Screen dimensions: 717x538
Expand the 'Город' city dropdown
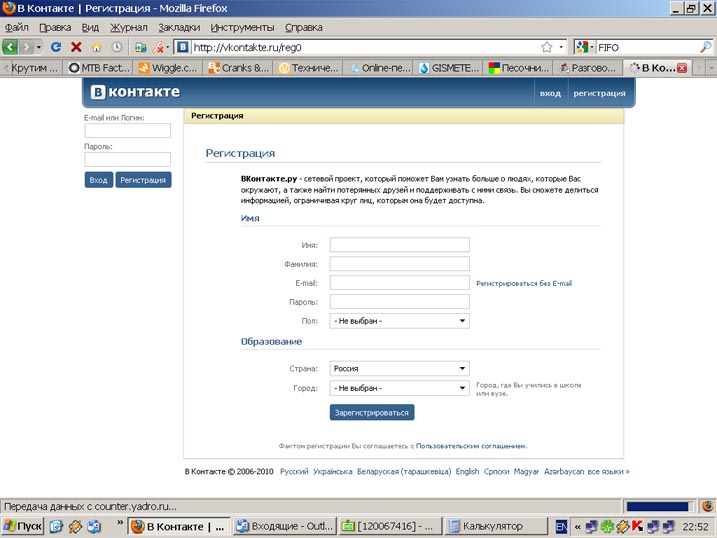[400, 388]
